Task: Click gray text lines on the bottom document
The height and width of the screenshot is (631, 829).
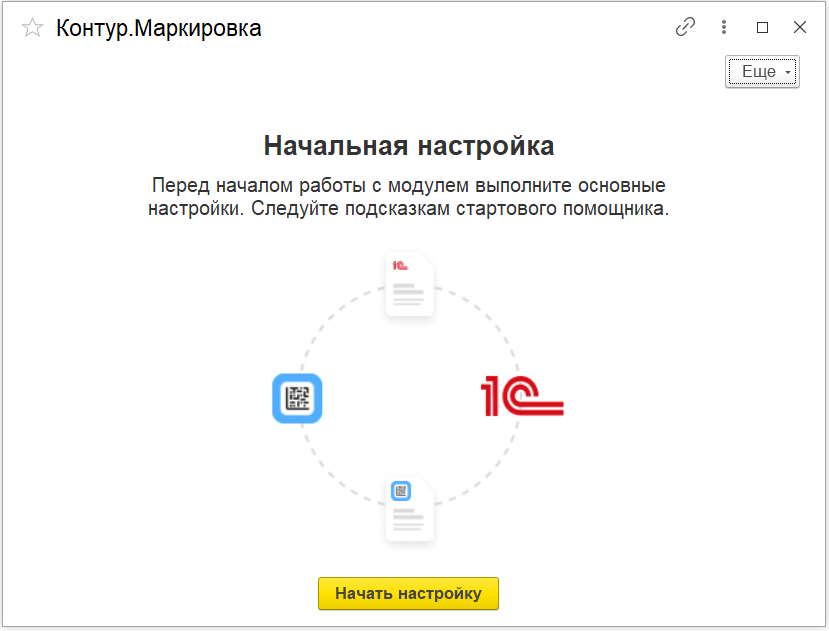Action: [410, 520]
